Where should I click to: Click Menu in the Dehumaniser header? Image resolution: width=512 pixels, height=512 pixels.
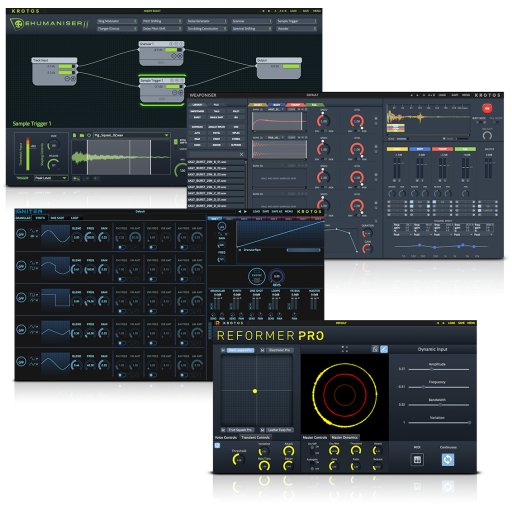pos(316,11)
